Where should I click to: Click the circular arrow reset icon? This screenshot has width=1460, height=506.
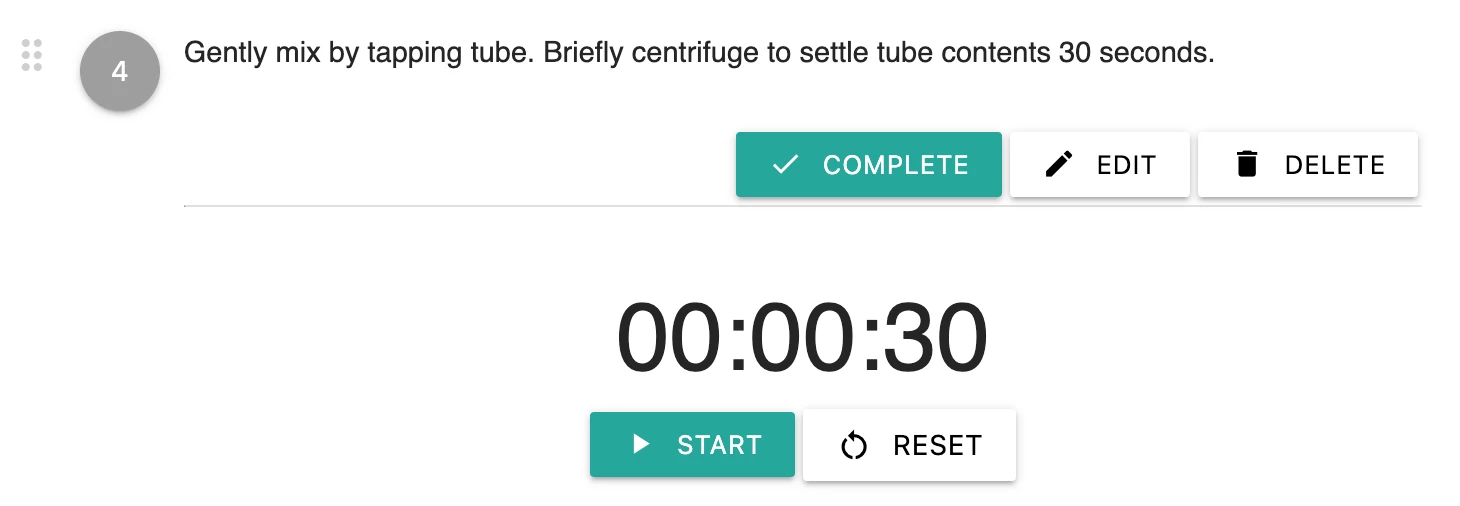[x=854, y=445]
